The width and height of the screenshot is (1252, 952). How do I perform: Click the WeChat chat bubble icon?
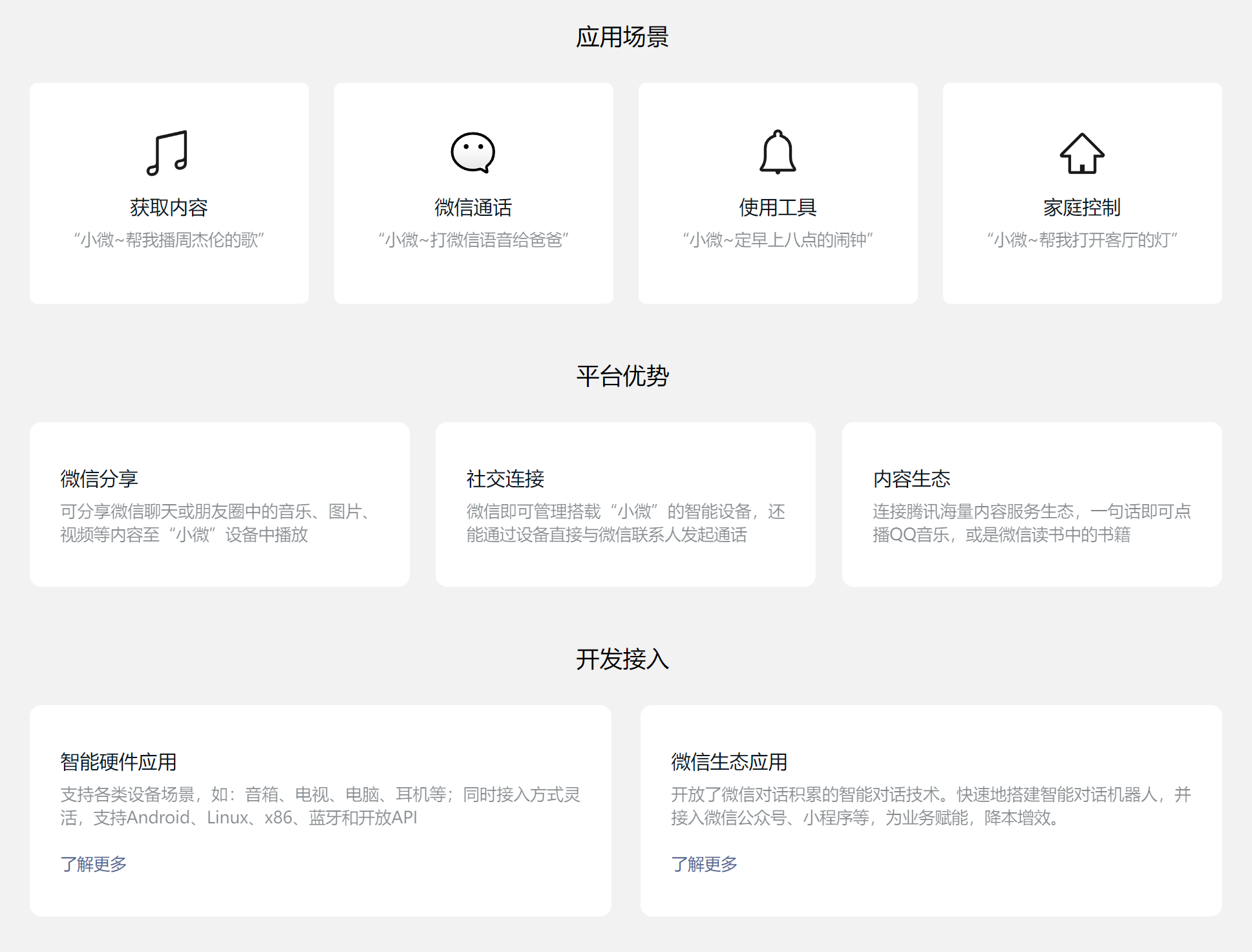click(472, 153)
